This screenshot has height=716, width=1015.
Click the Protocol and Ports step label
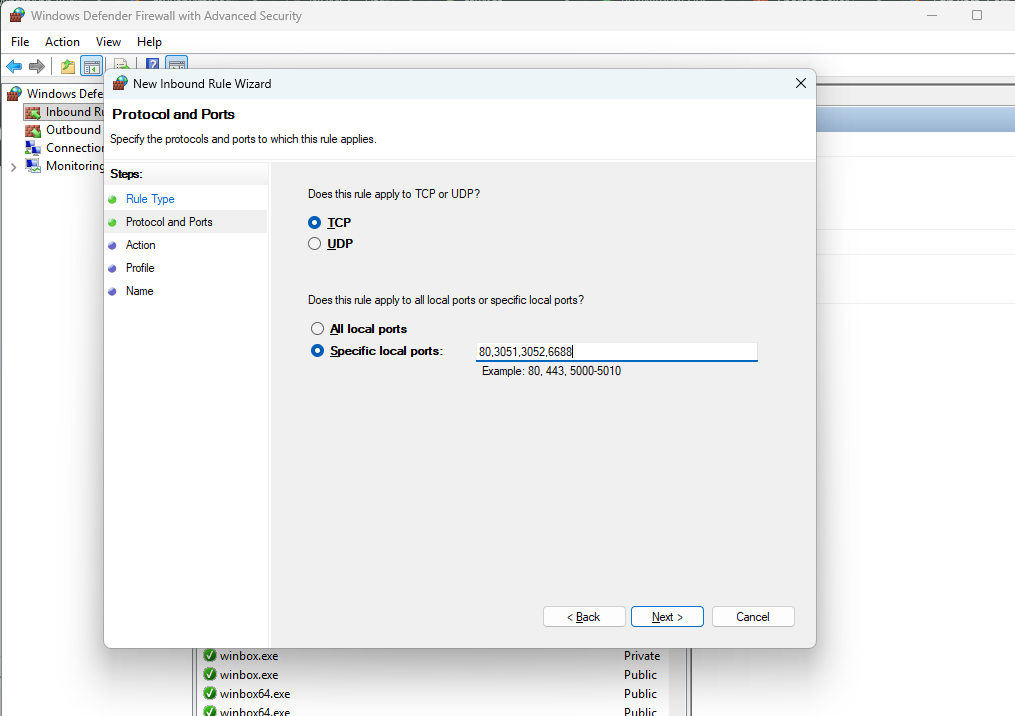click(x=169, y=221)
